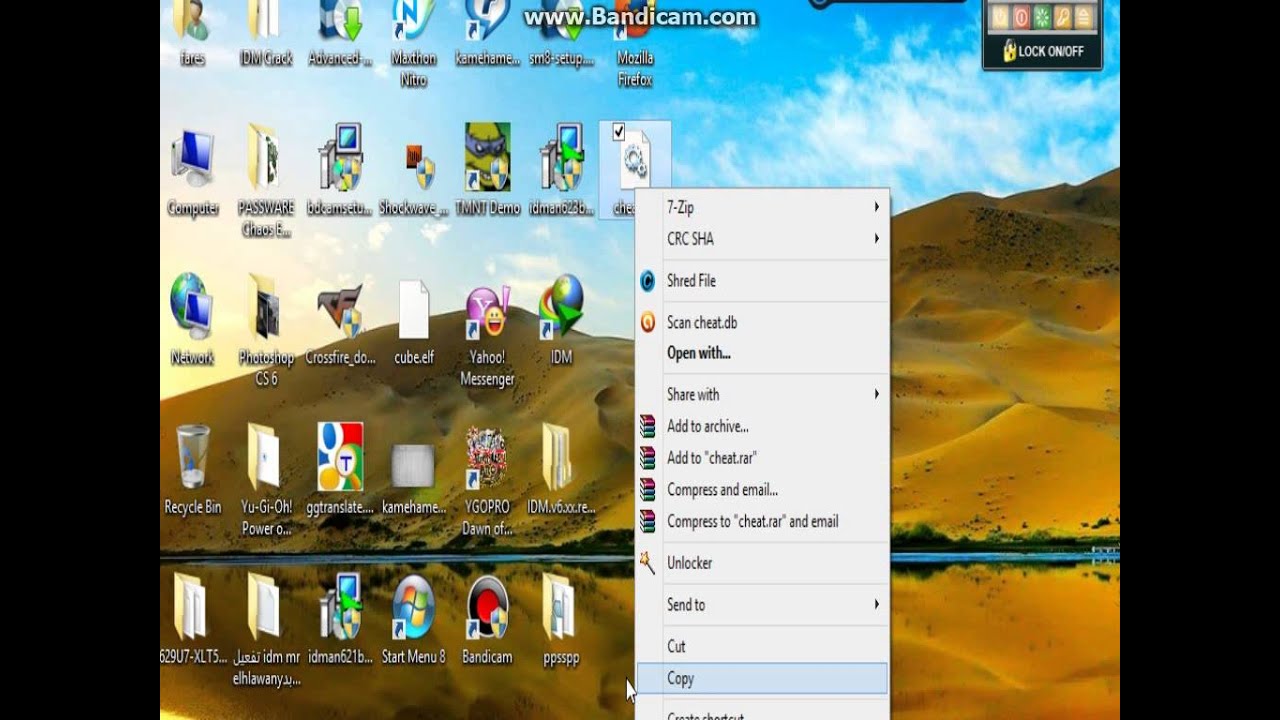This screenshot has height=720, width=1280.
Task: Select the ppsspp folder
Action: pos(561,618)
